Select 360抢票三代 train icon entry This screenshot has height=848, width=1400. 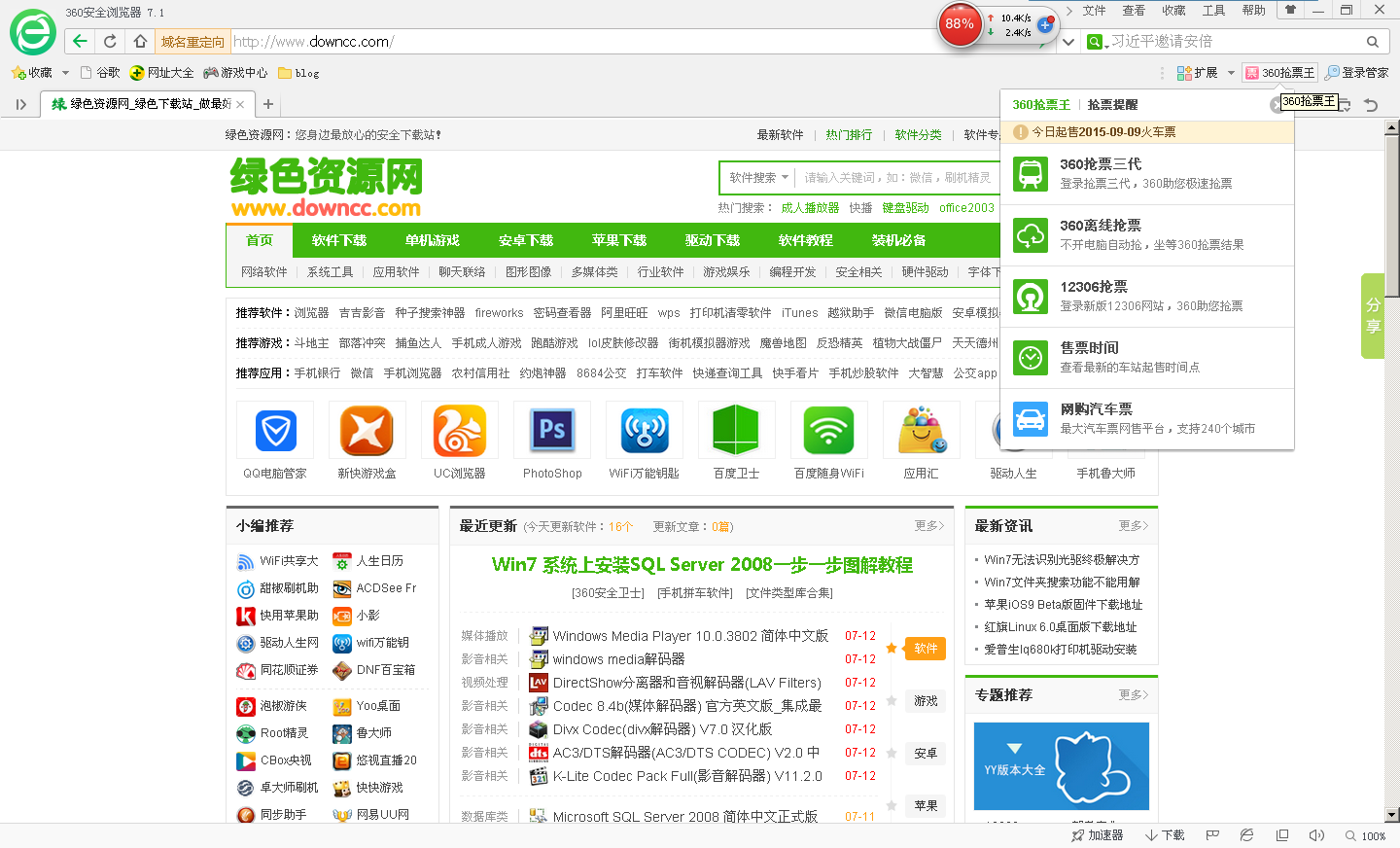tap(1031, 174)
